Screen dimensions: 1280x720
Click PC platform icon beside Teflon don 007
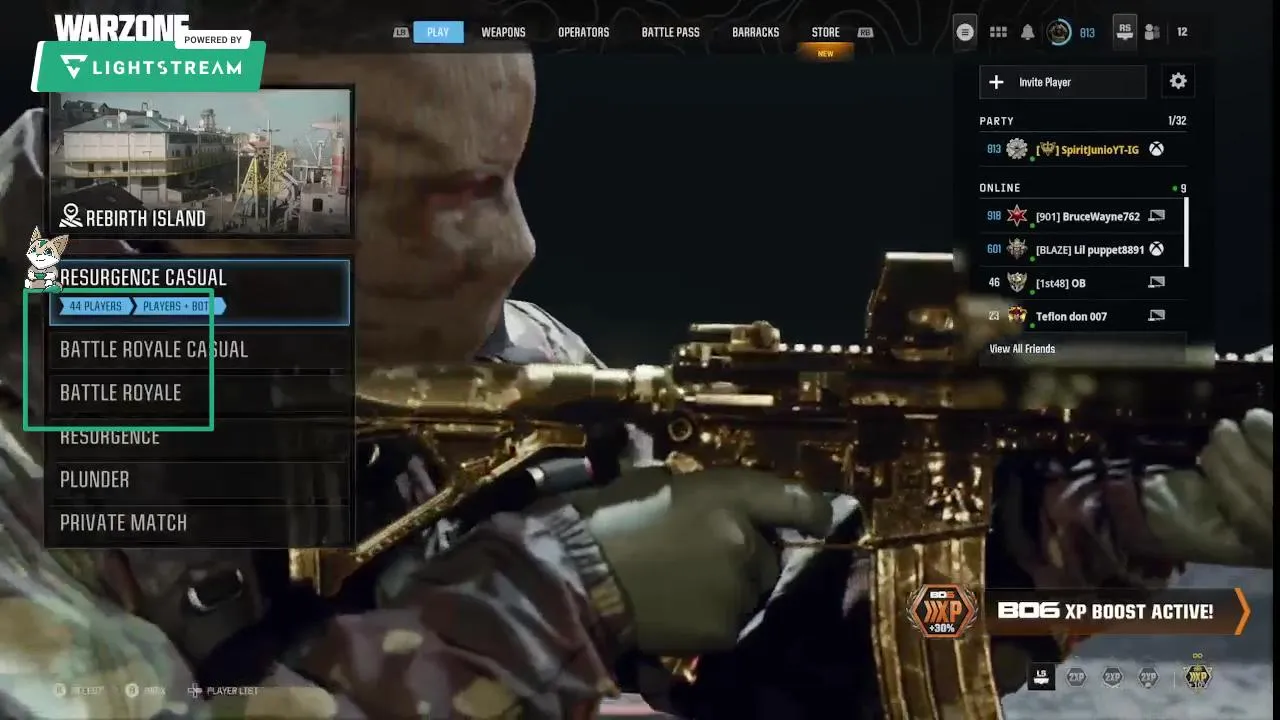tap(1157, 316)
